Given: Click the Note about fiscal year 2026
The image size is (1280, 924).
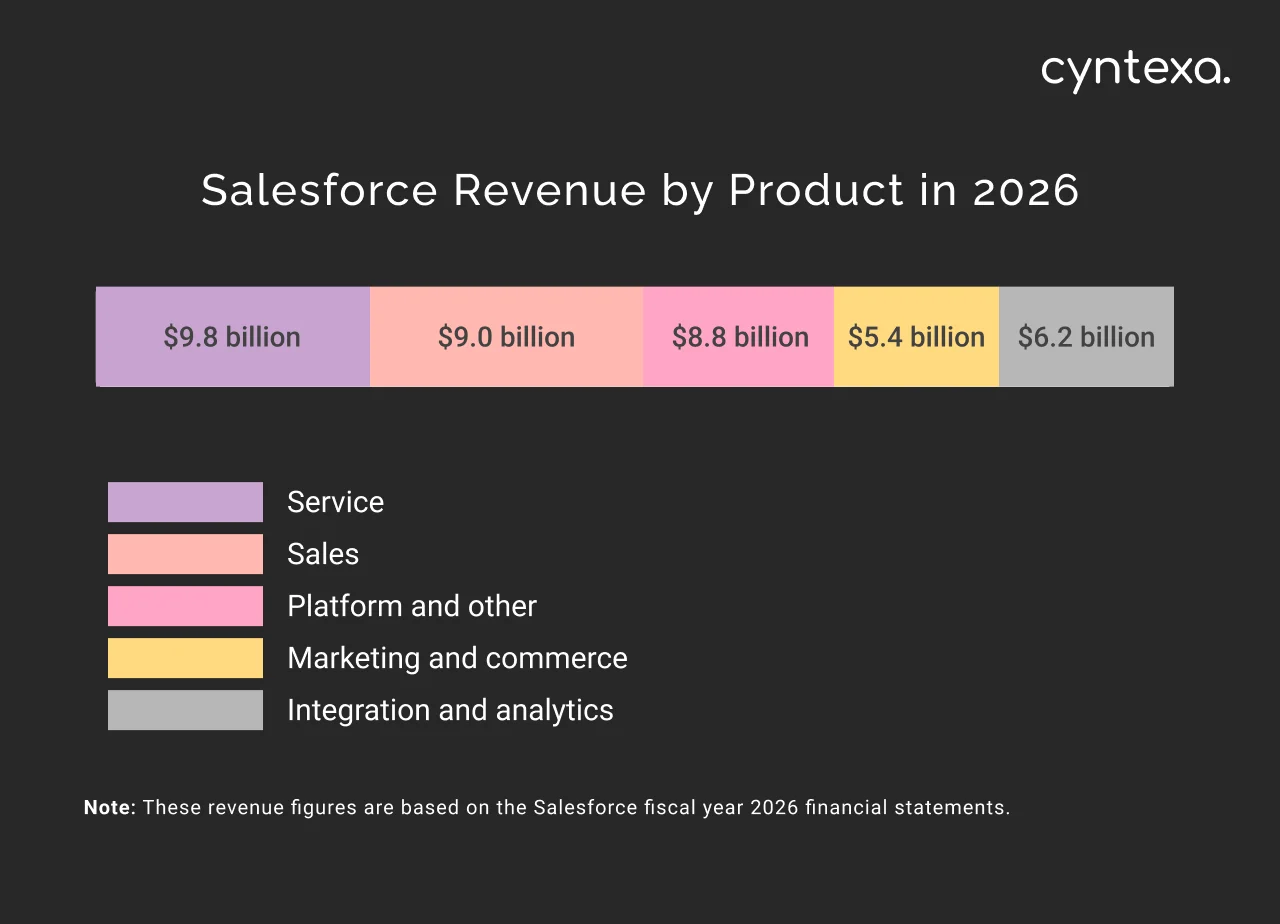Looking at the screenshot, I should (547, 808).
